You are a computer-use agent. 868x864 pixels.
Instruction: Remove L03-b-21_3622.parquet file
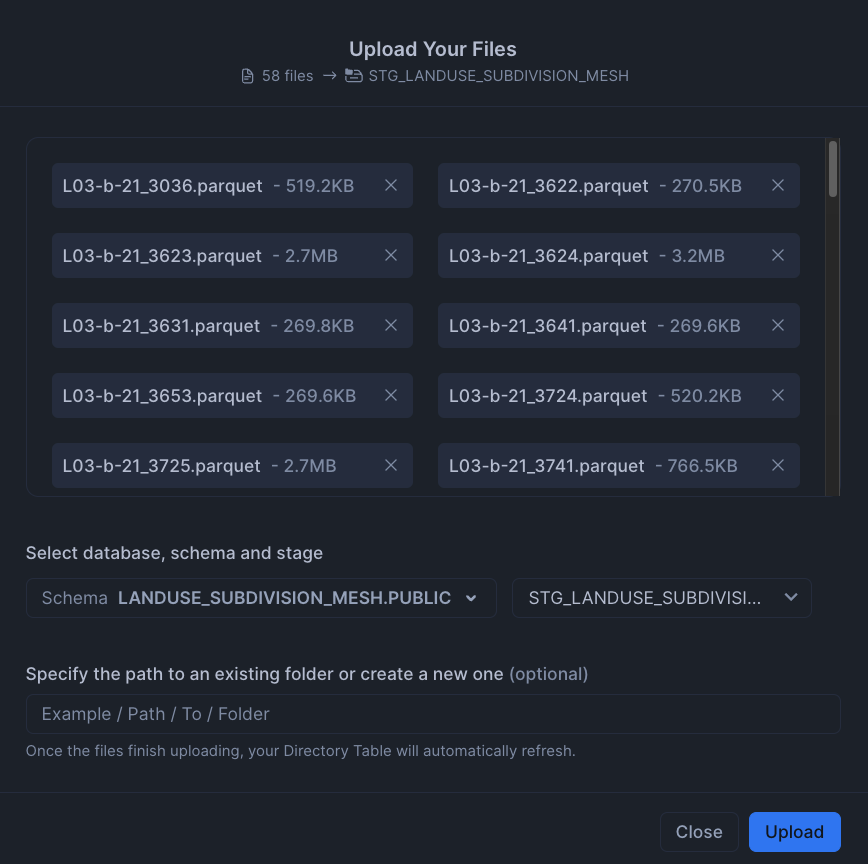pos(778,185)
